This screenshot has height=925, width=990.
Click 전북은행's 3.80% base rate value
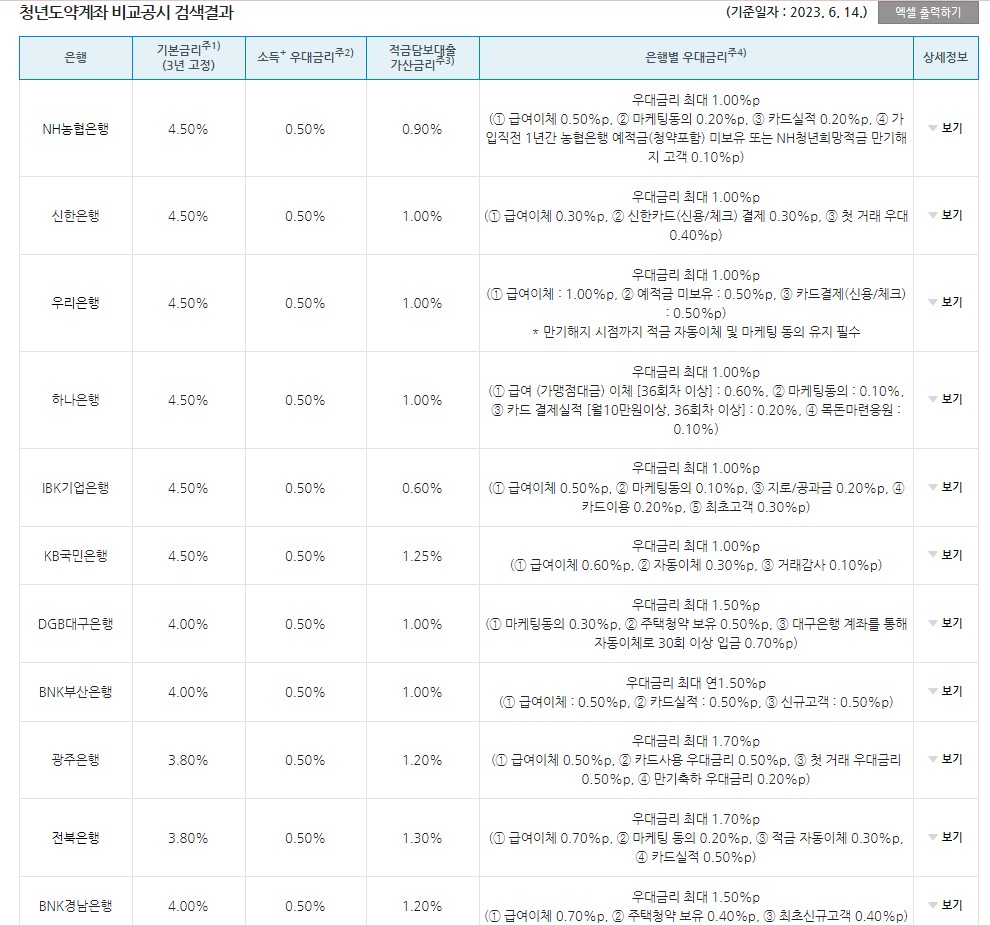[188, 838]
